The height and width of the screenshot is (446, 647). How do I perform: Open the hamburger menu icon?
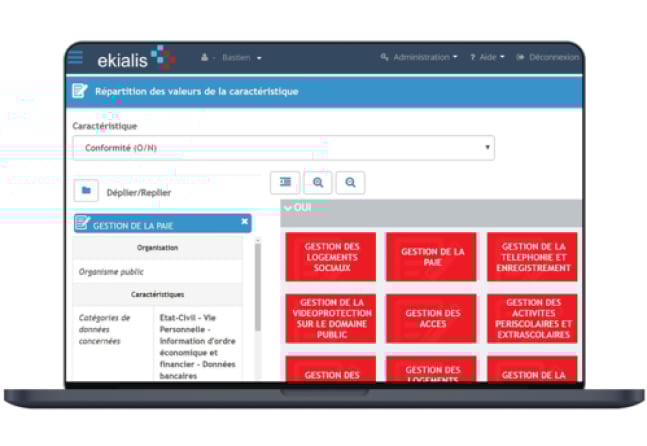pos(76,58)
